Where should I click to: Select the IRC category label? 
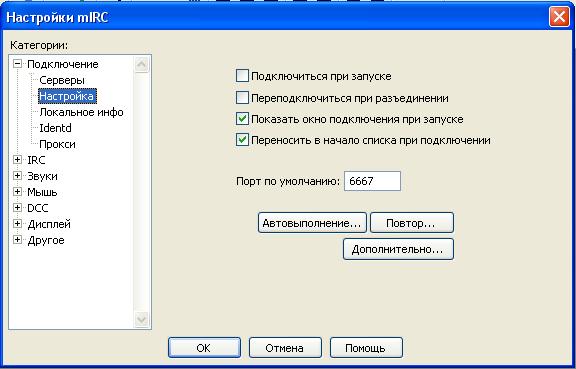tap(36, 160)
